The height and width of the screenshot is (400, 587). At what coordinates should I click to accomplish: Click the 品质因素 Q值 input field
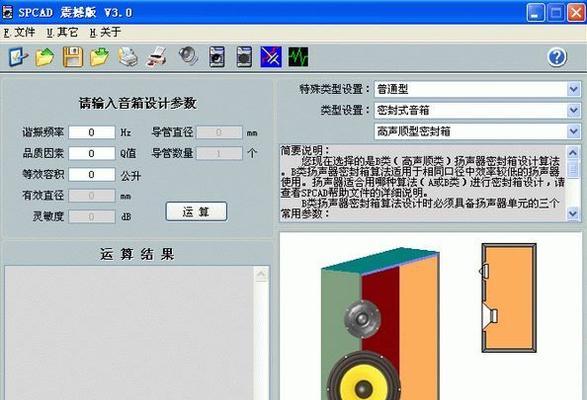[x=92, y=153]
